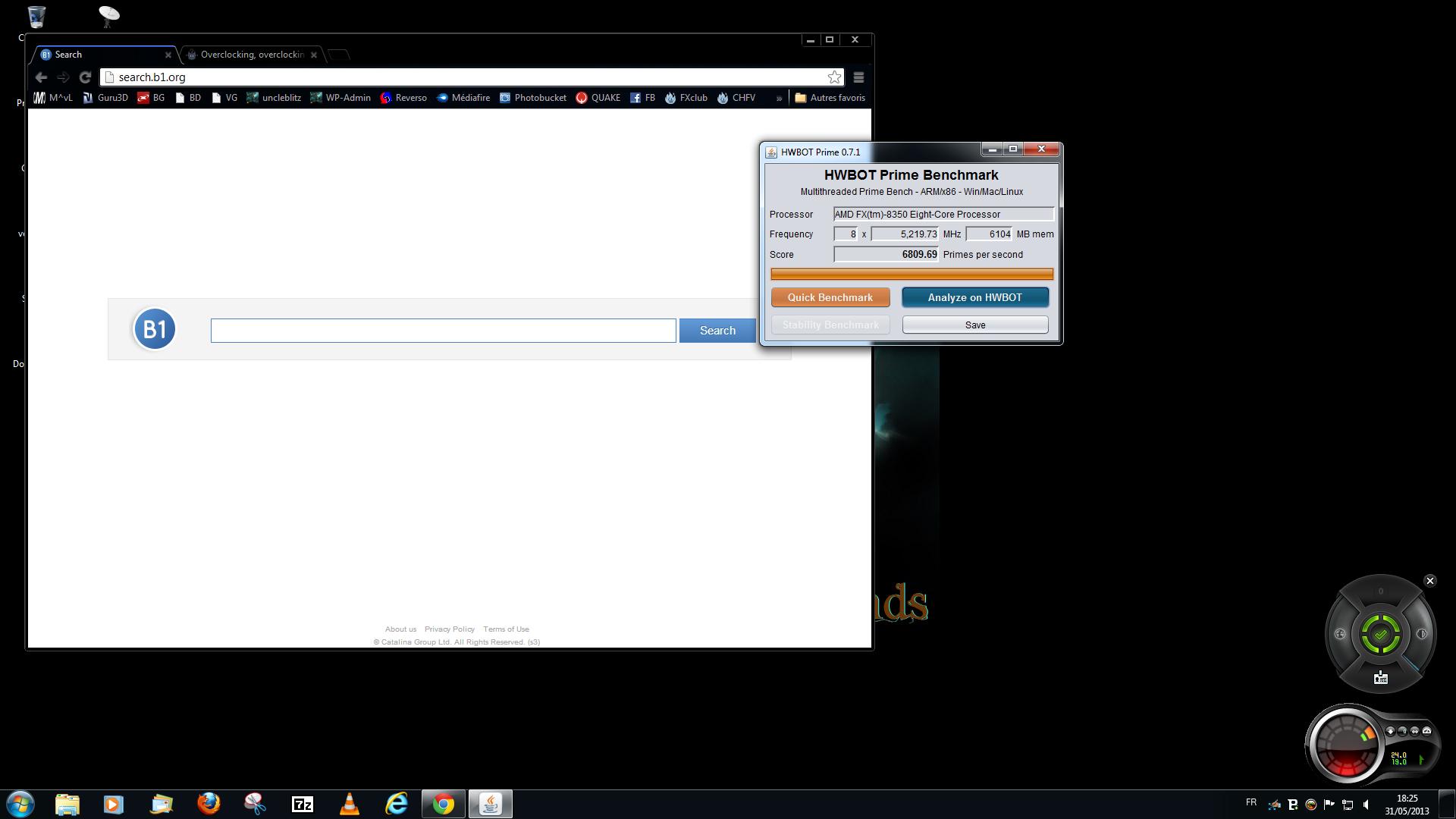Reload the search.b1.org page
Viewport: 1456px width, 819px height.
coord(85,77)
